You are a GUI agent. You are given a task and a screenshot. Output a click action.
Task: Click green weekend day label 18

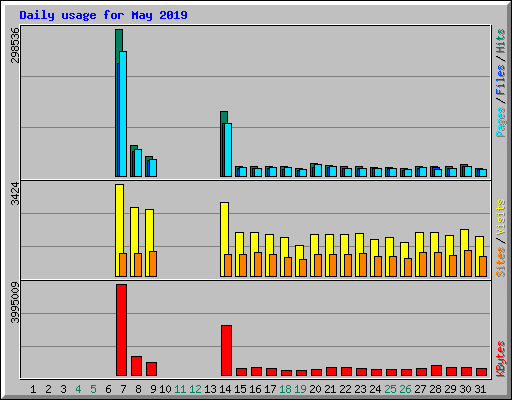point(285,389)
